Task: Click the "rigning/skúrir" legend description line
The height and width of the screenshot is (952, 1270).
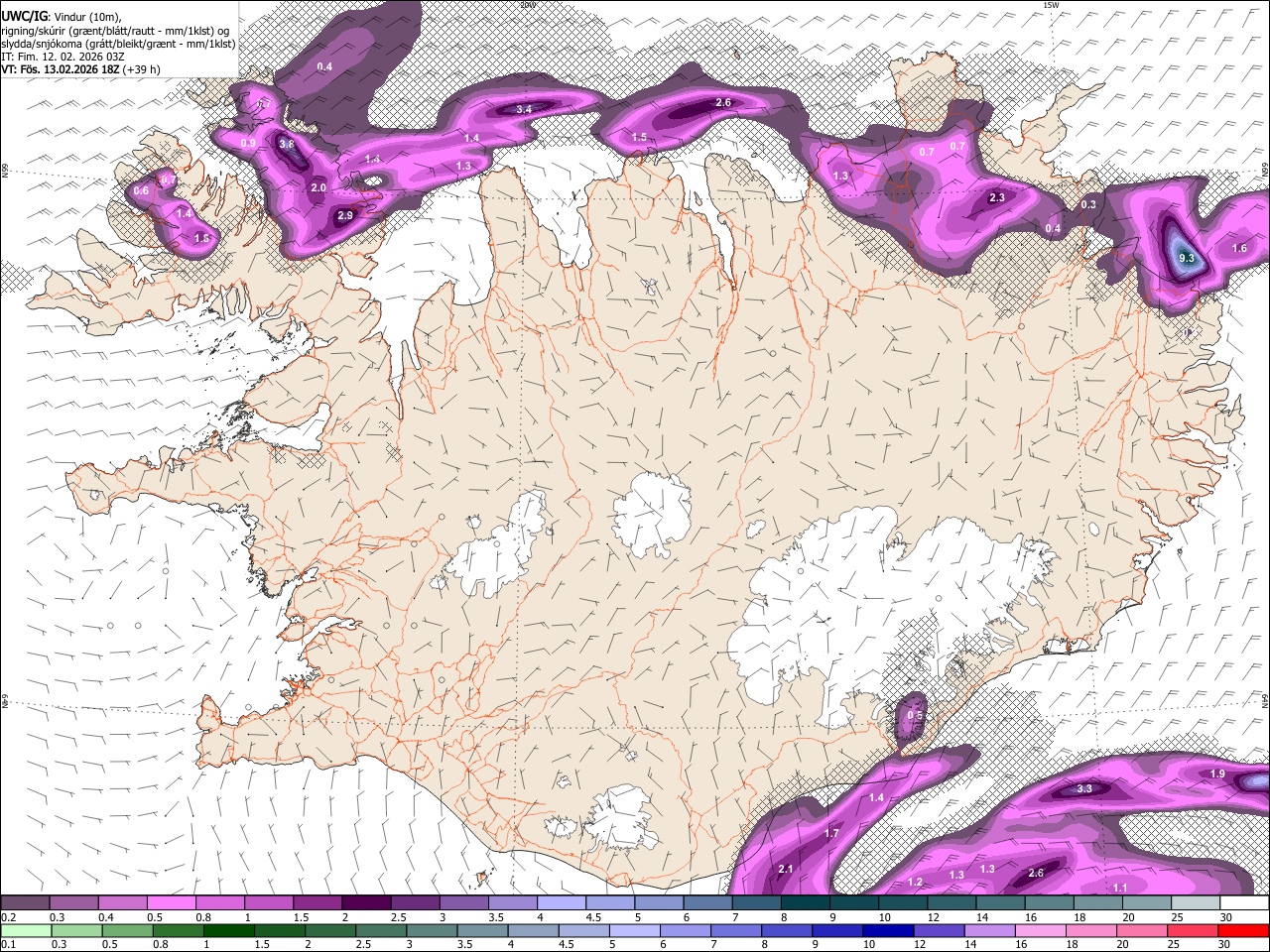Action: click(x=114, y=31)
